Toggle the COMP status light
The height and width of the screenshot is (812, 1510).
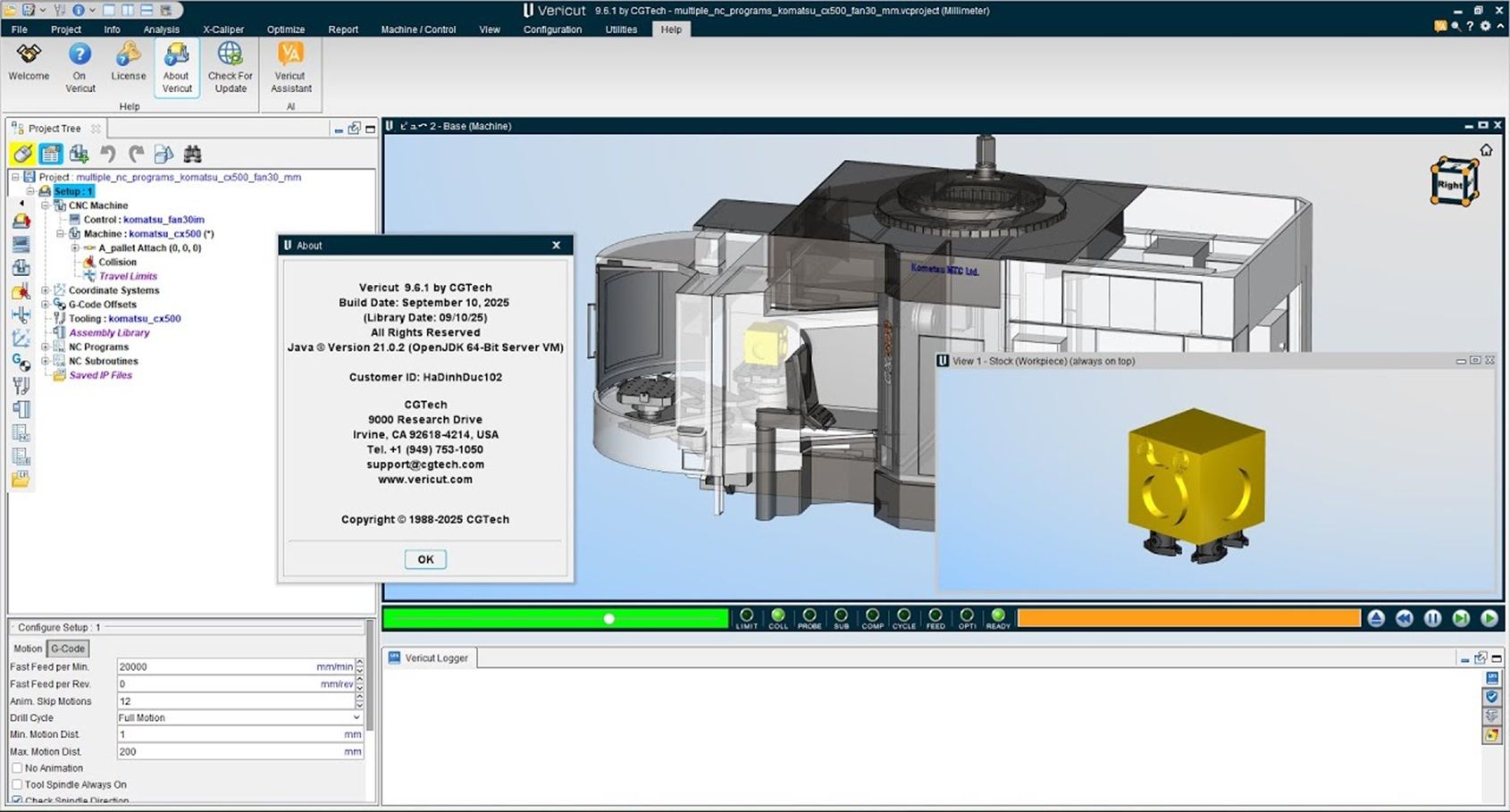pyautogui.click(x=872, y=618)
